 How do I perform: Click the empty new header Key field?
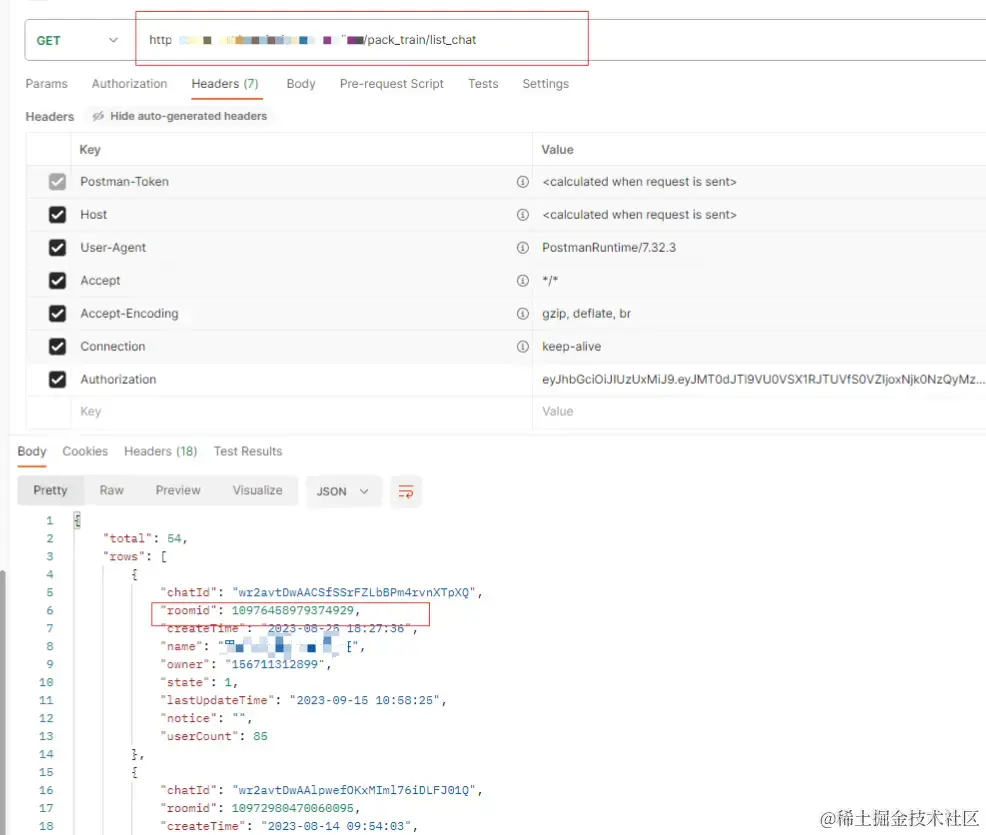[301, 411]
